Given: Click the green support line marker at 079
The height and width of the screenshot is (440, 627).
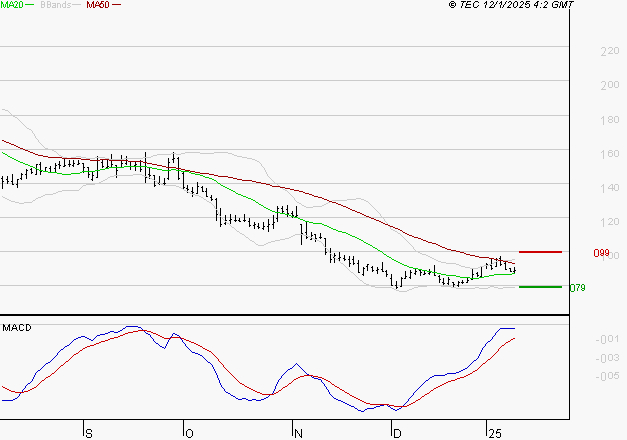Looking at the screenshot, I should pyautogui.click(x=540, y=287).
